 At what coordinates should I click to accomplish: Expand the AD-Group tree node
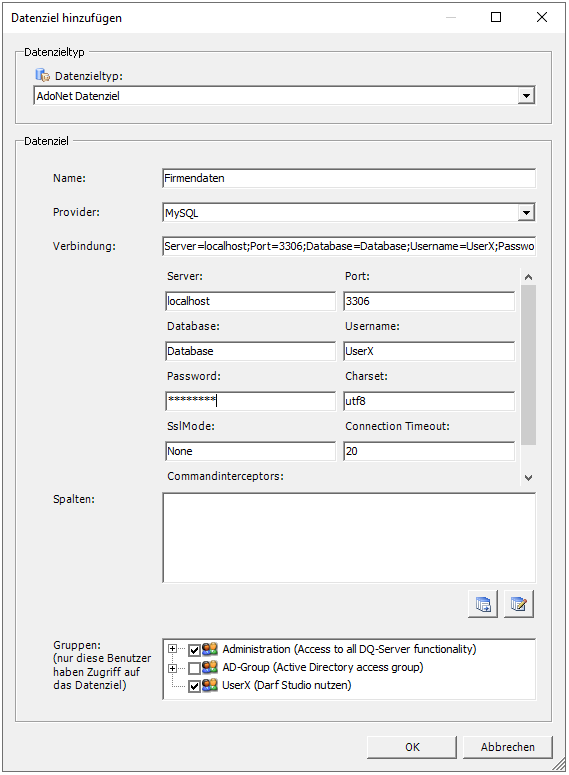[x=172, y=668]
